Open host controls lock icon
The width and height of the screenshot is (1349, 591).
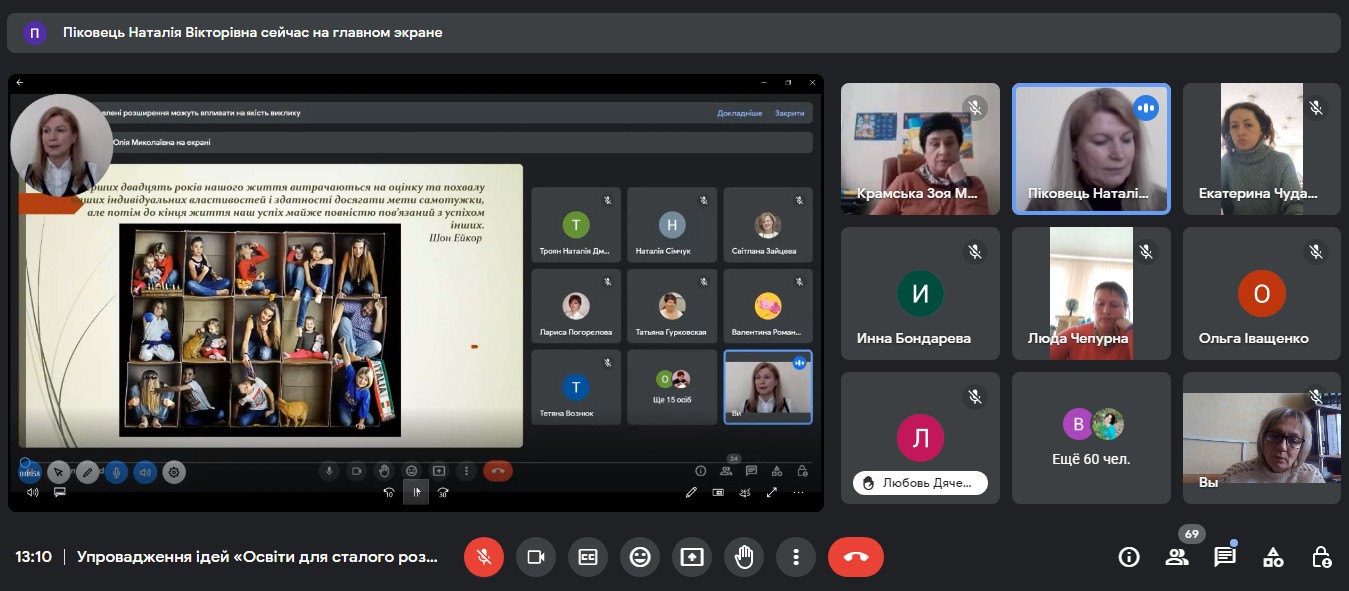(1321, 557)
